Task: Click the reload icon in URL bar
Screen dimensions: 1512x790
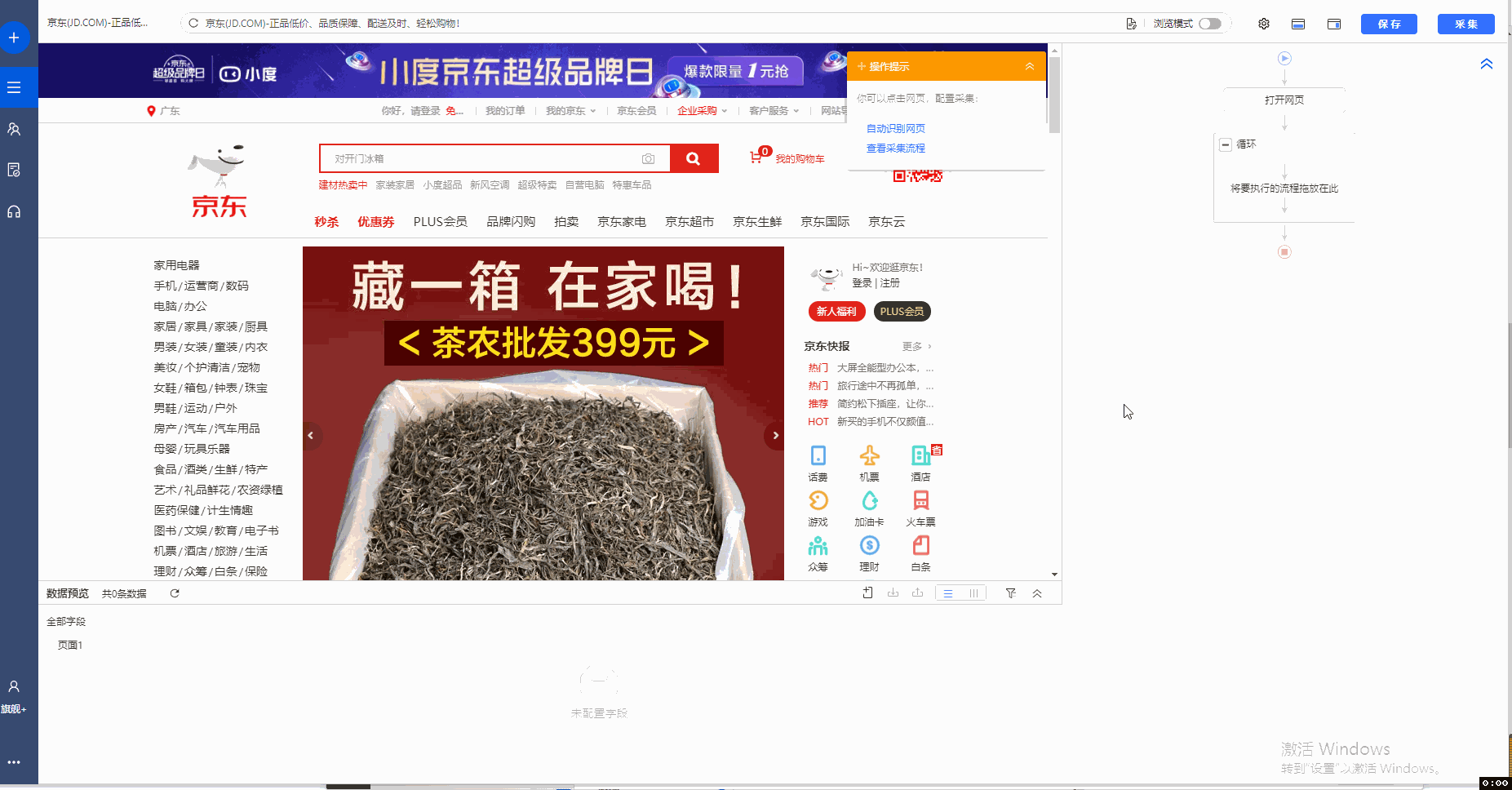Action: click(x=193, y=23)
